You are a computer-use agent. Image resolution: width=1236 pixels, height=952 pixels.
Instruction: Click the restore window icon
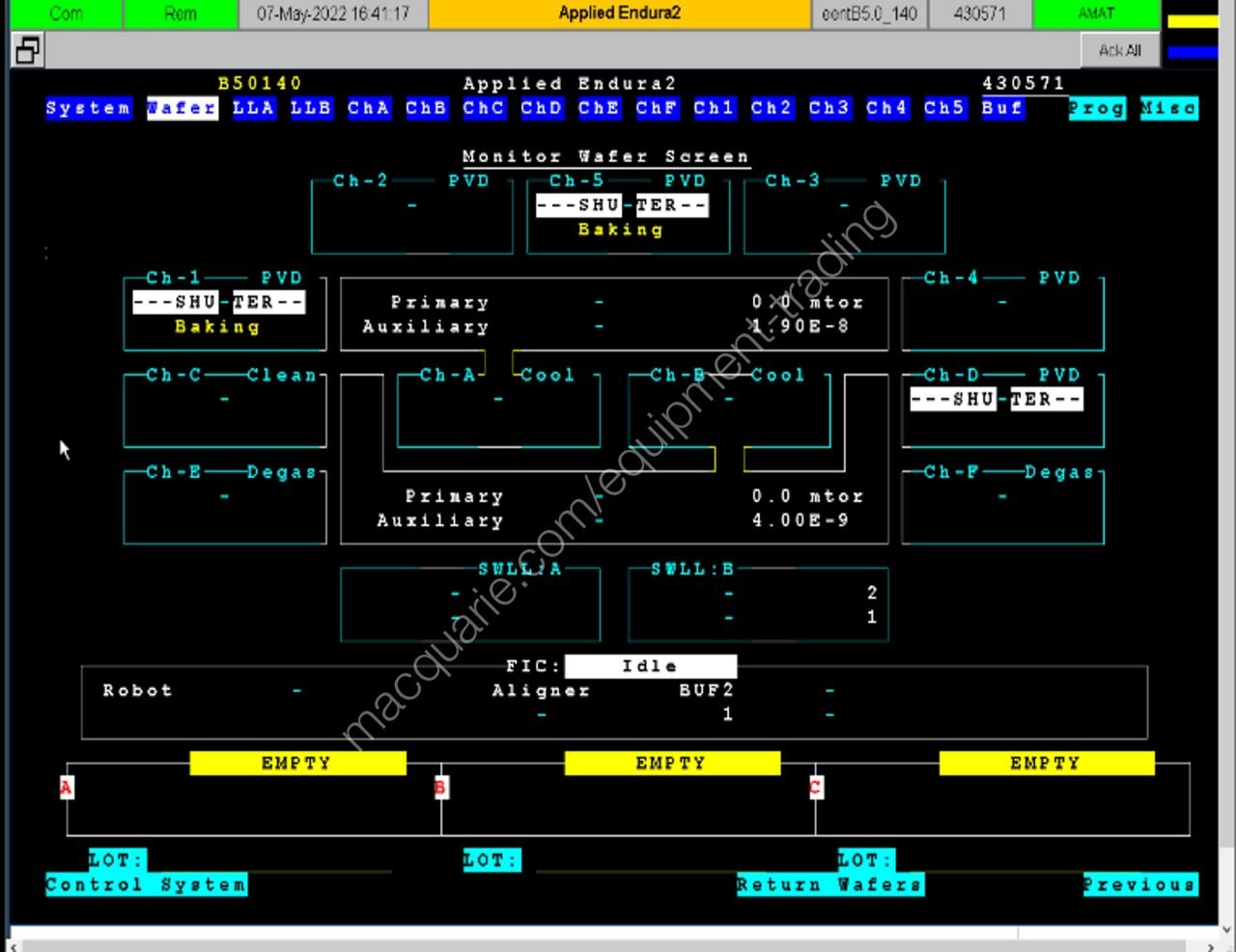point(27,49)
